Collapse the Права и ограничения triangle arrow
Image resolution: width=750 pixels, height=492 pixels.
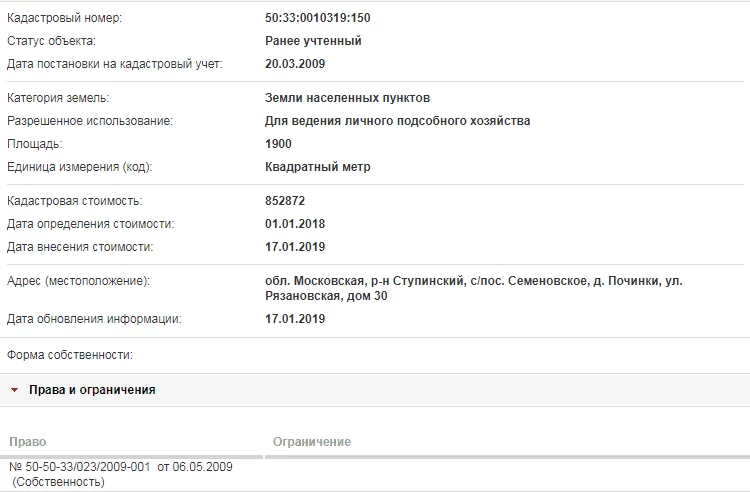[x=14, y=390]
